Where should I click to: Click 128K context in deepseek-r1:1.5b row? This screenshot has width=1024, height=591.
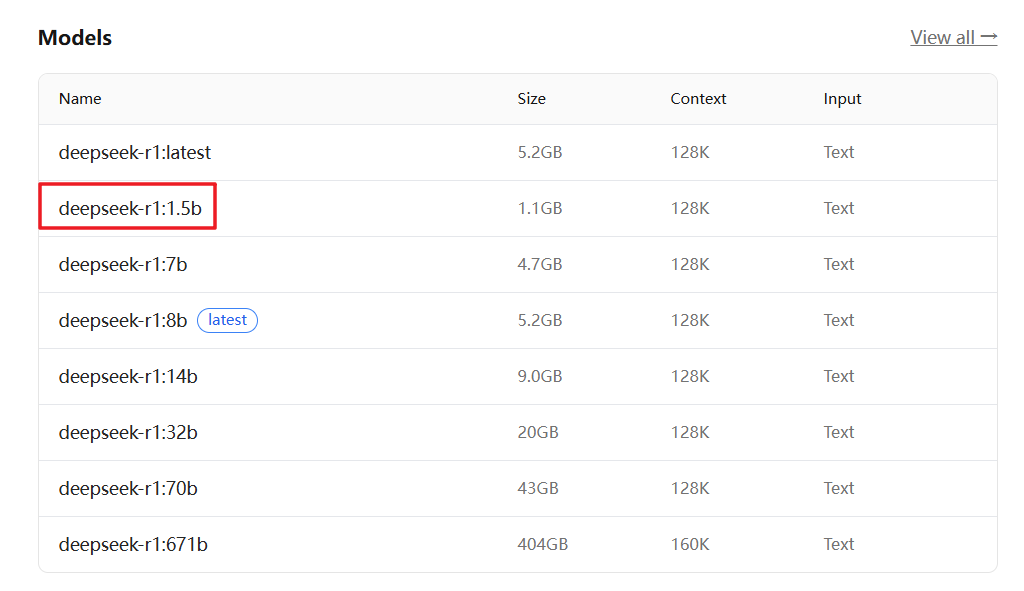690,208
